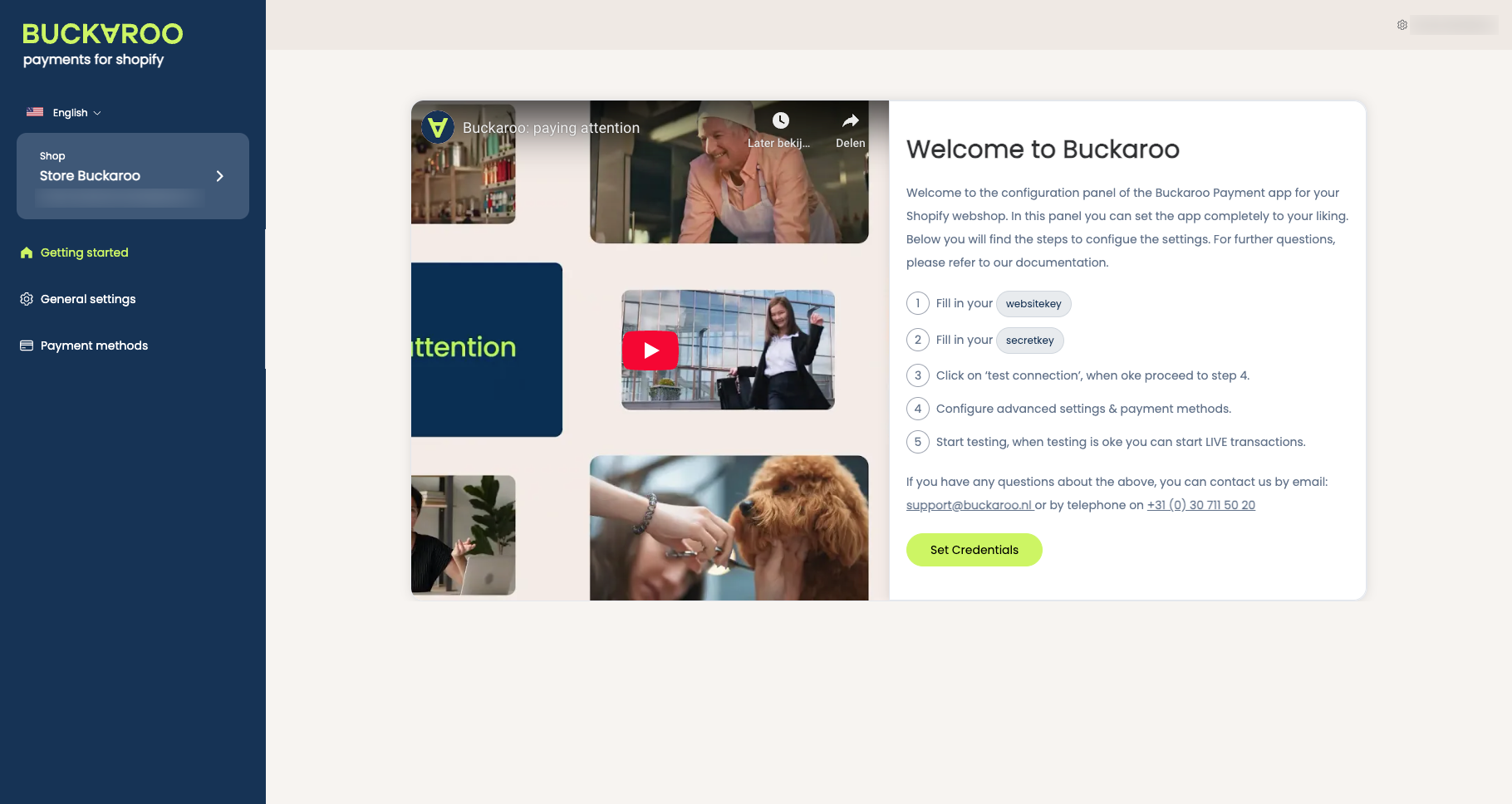Select Payment methods in the sidebar

tap(94, 345)
